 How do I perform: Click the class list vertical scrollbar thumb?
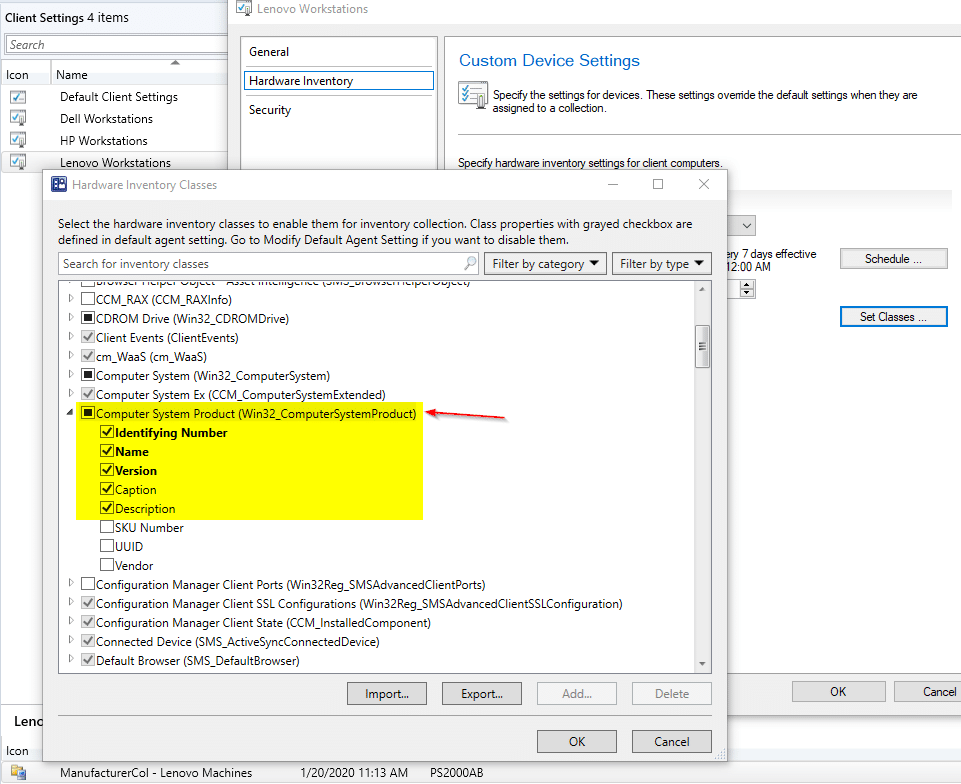[702, 345]
